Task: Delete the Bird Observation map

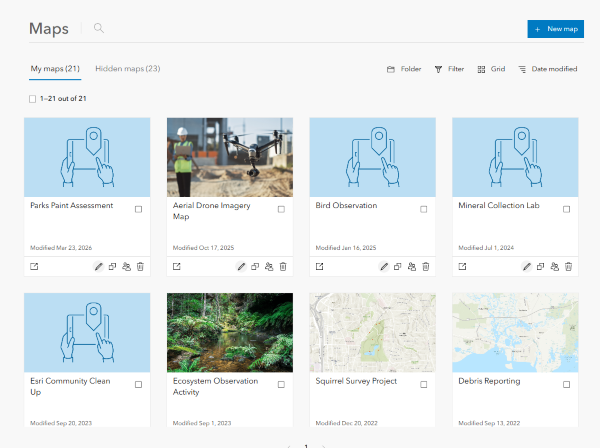Action: point(426,266)
